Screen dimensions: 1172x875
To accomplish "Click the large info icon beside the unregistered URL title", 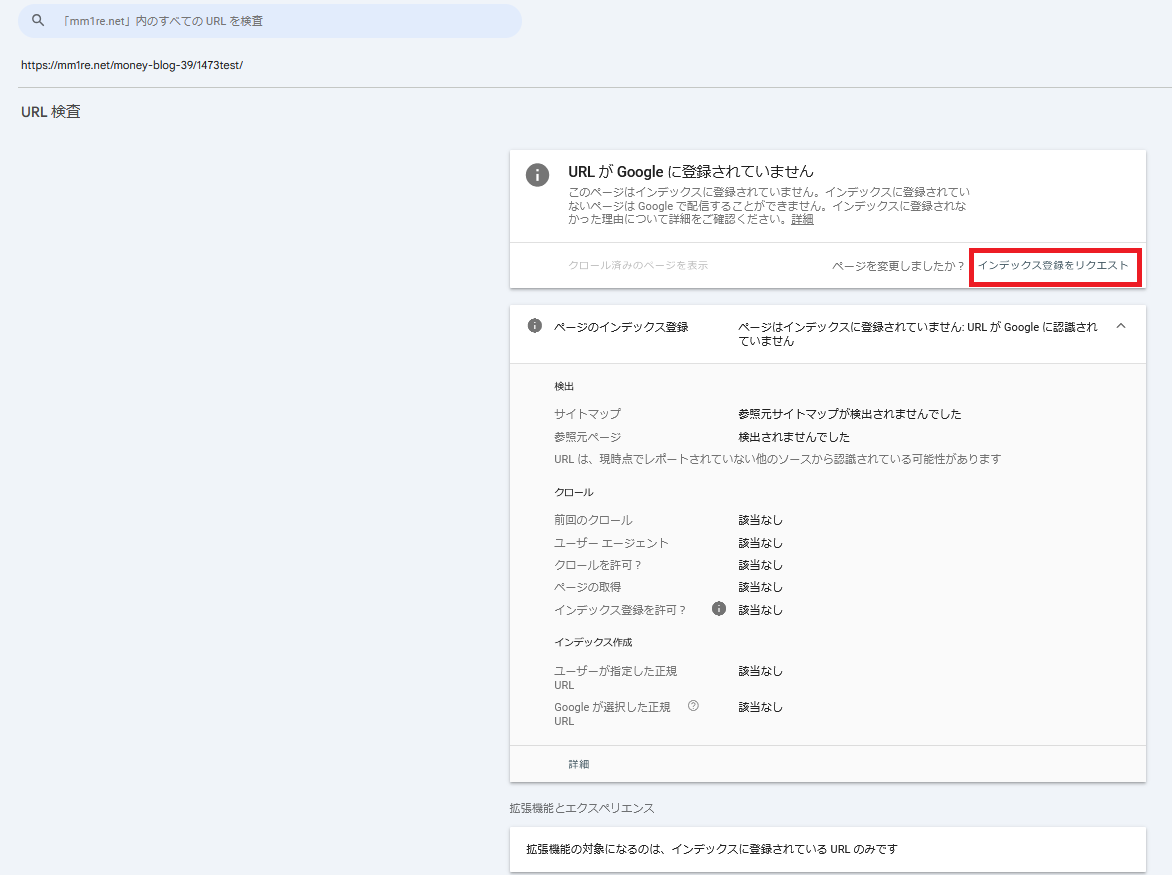I will point(537,174).
